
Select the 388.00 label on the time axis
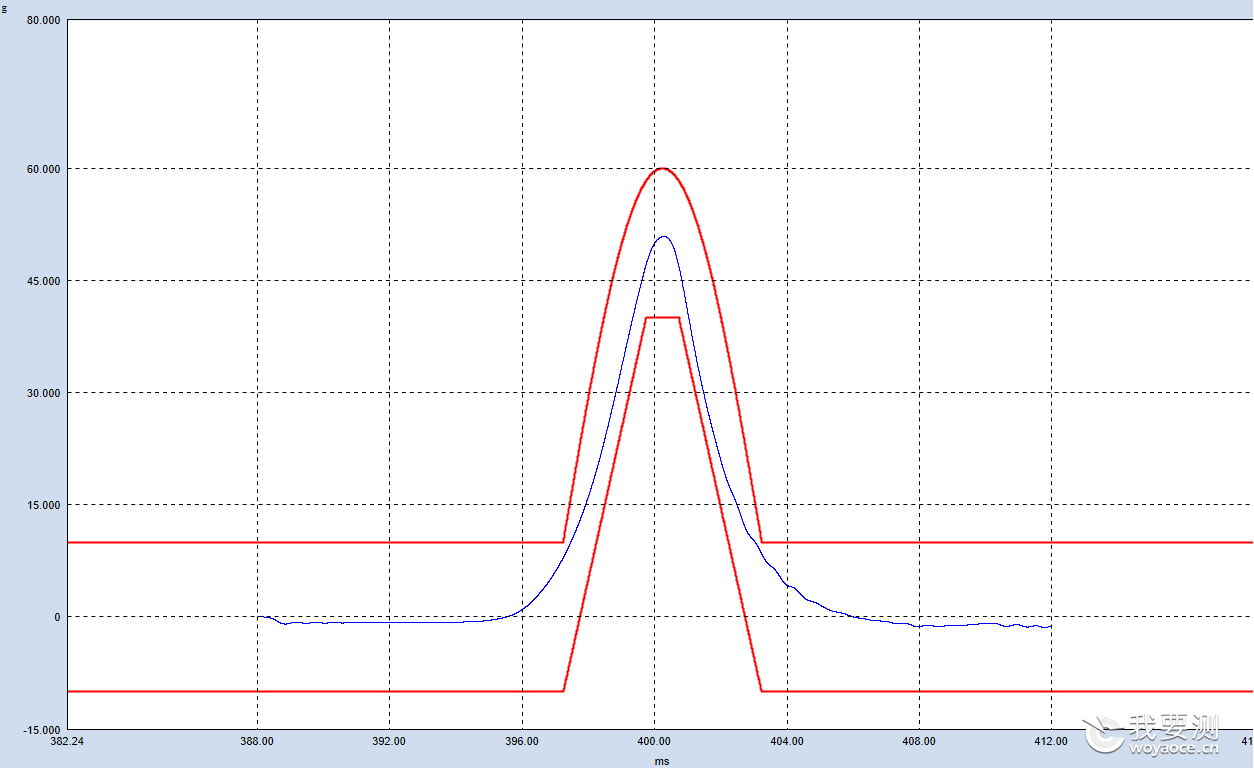click(258, 741)
